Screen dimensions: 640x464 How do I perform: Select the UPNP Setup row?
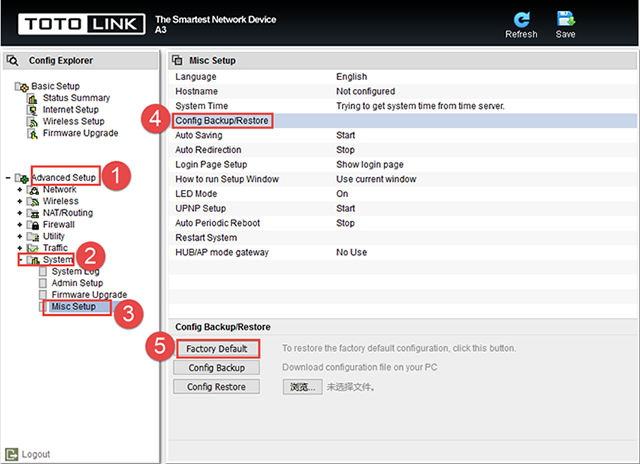402,209
